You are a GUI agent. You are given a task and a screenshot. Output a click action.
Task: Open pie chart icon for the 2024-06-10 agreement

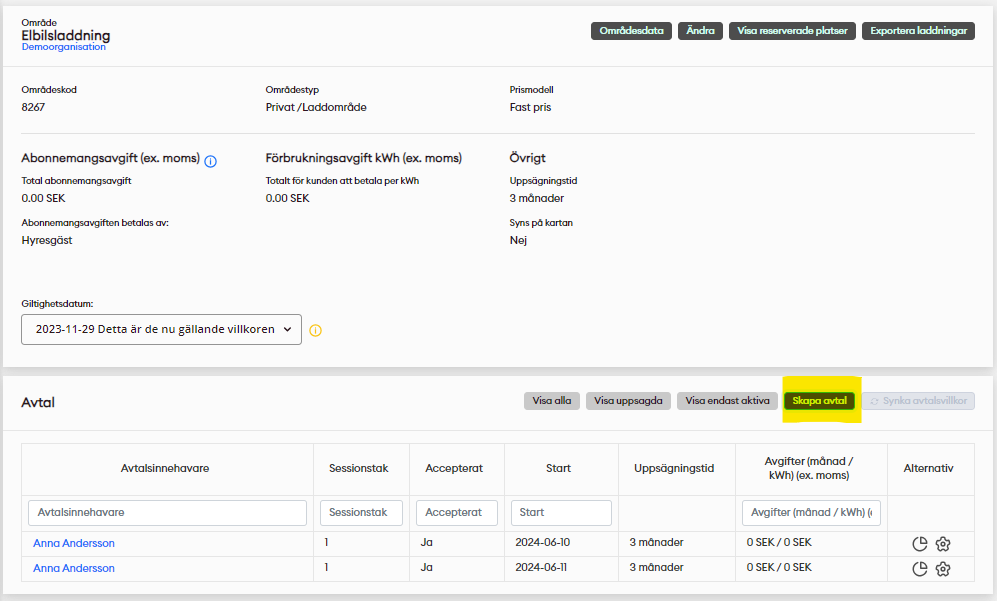(920, 544)
